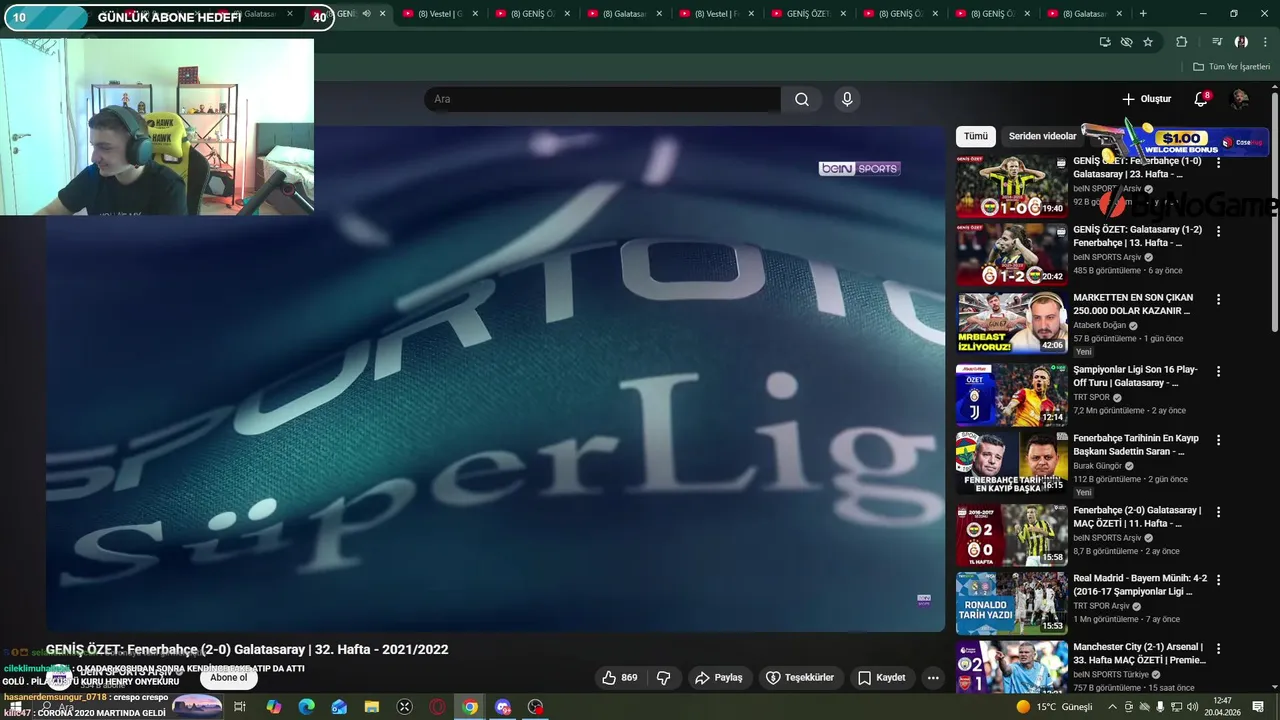Click install app icon in address bar
Screen dimensions: 1280x720
(x=1105, y=42)
